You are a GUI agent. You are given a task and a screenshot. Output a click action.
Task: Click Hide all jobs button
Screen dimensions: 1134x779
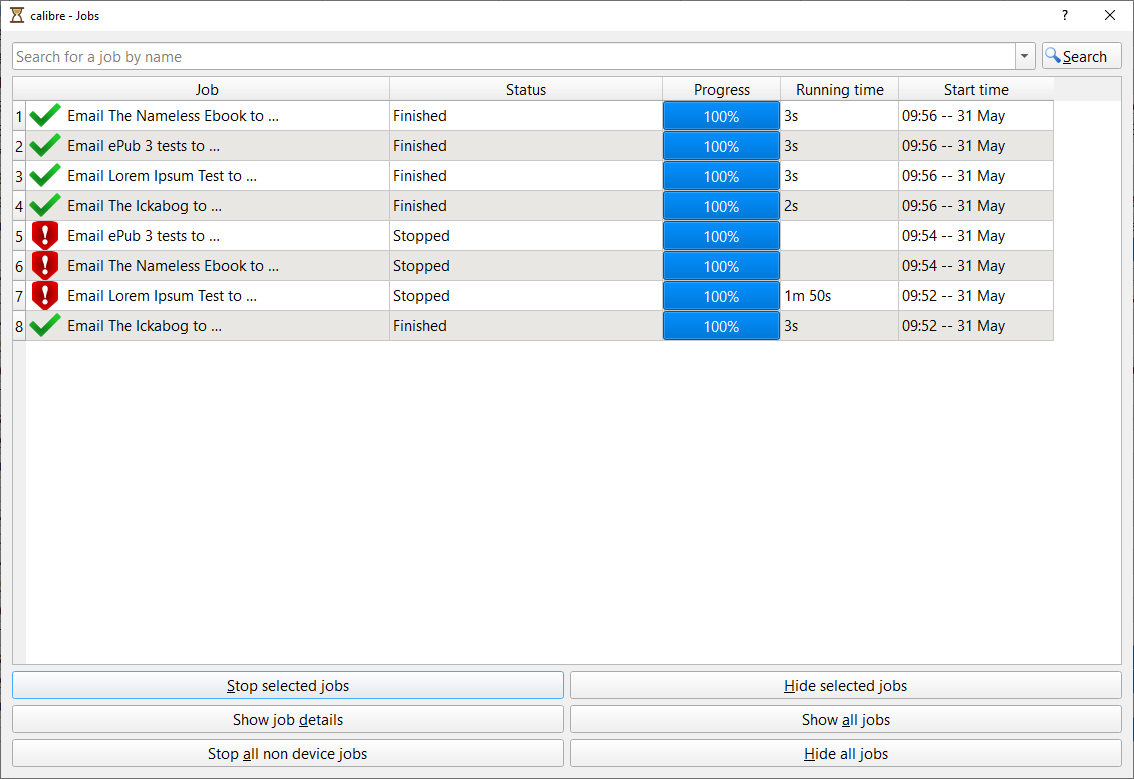[x=845, y=754]
